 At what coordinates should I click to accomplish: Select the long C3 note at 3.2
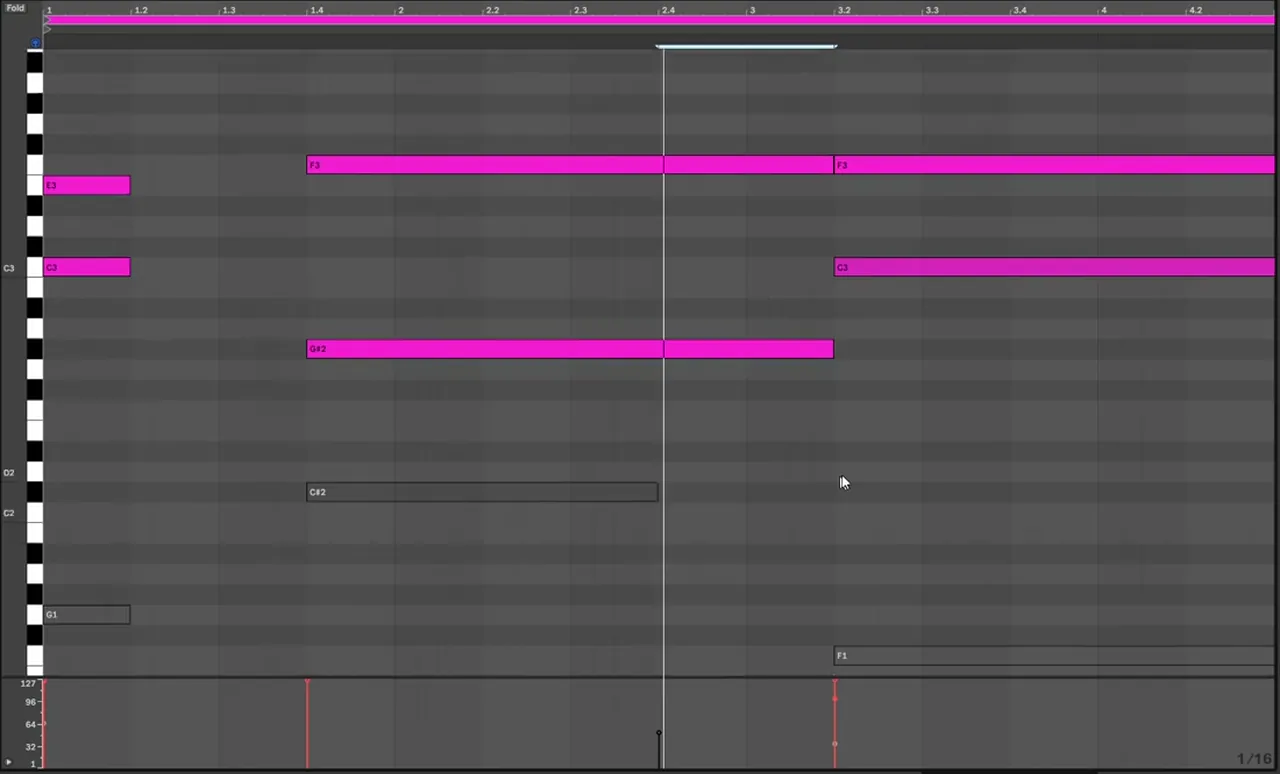pyautogui.click(x=1055, y=267)
